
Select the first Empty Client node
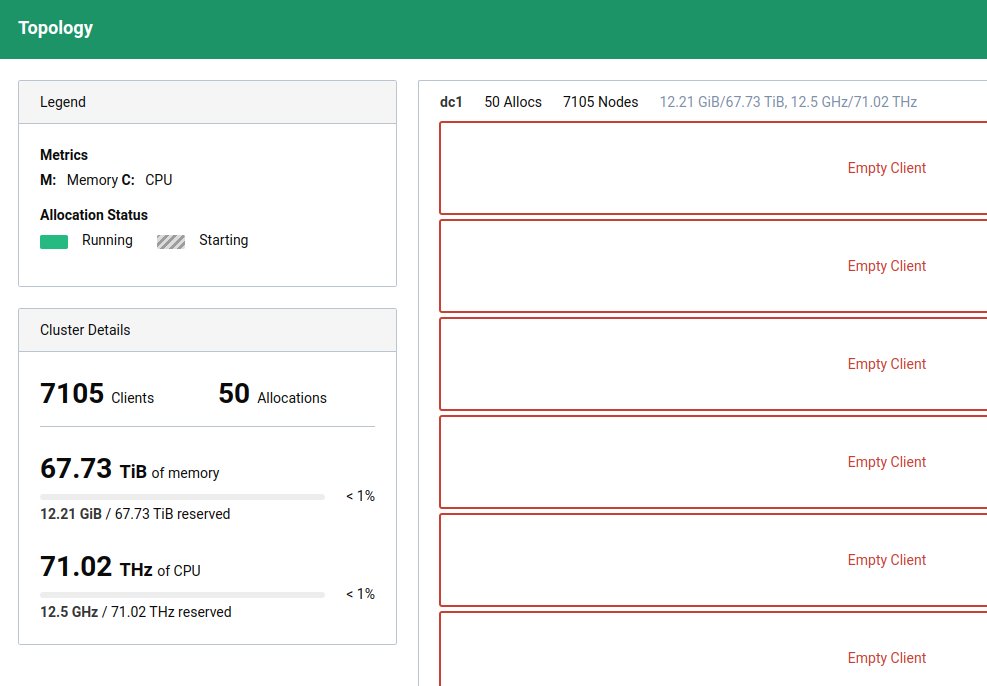tap(713, 168)
